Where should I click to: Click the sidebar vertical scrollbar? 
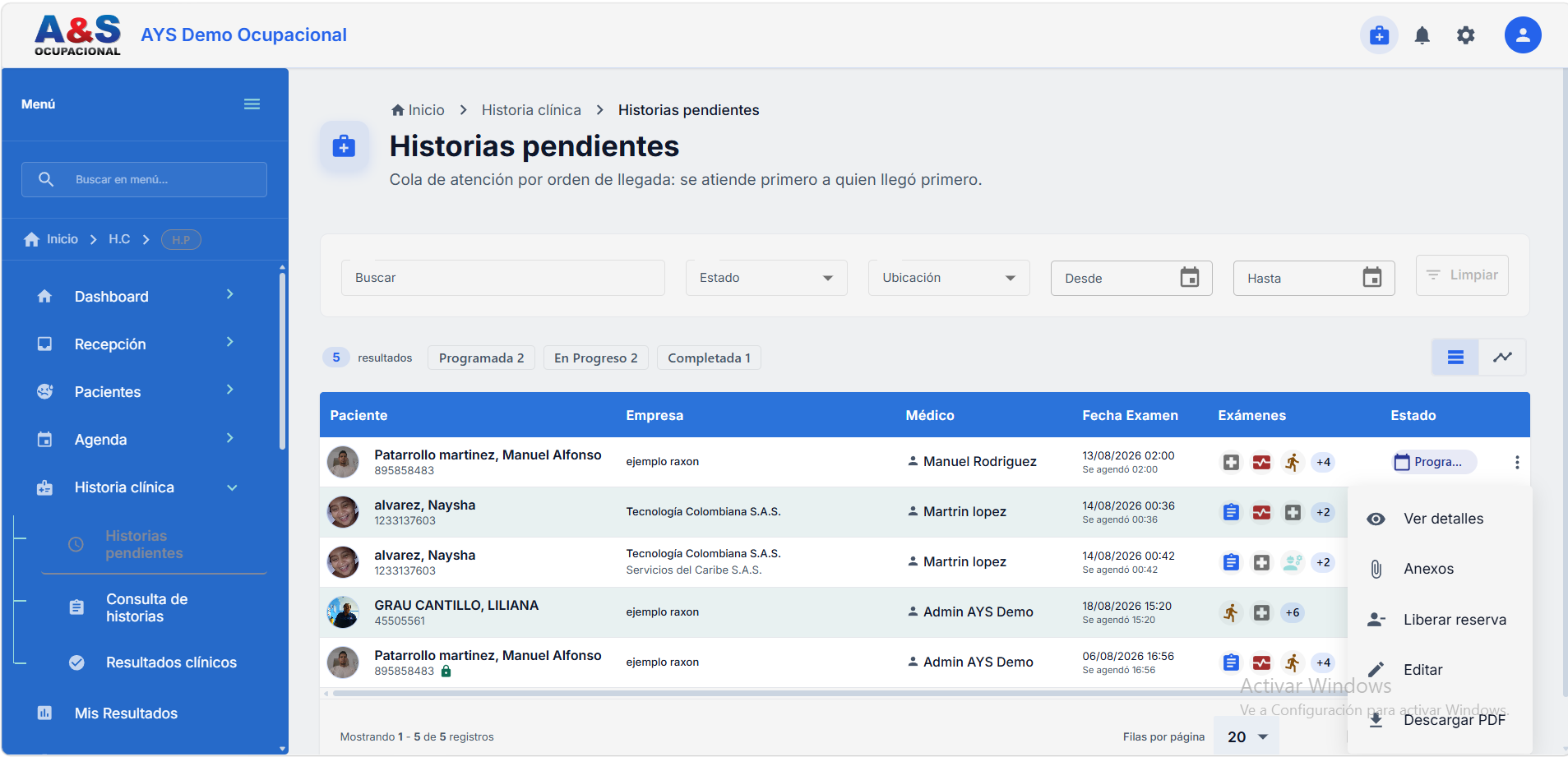[282, 362]
